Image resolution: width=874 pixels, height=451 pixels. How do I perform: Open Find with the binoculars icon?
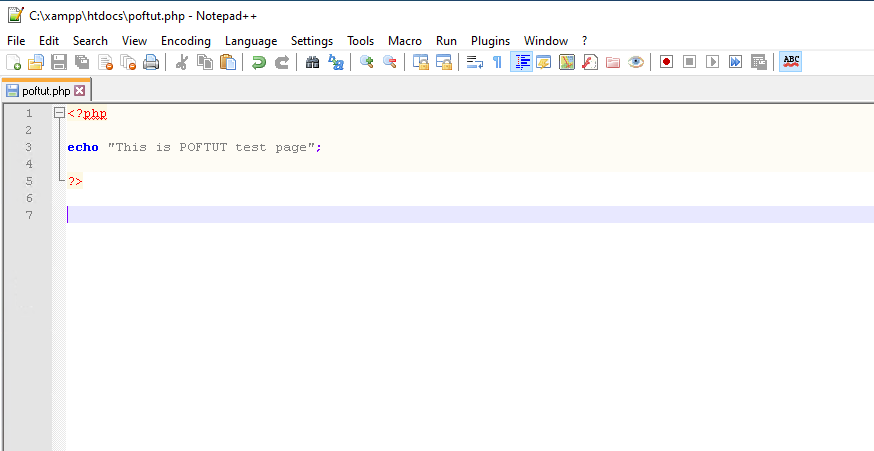point(313,62)
